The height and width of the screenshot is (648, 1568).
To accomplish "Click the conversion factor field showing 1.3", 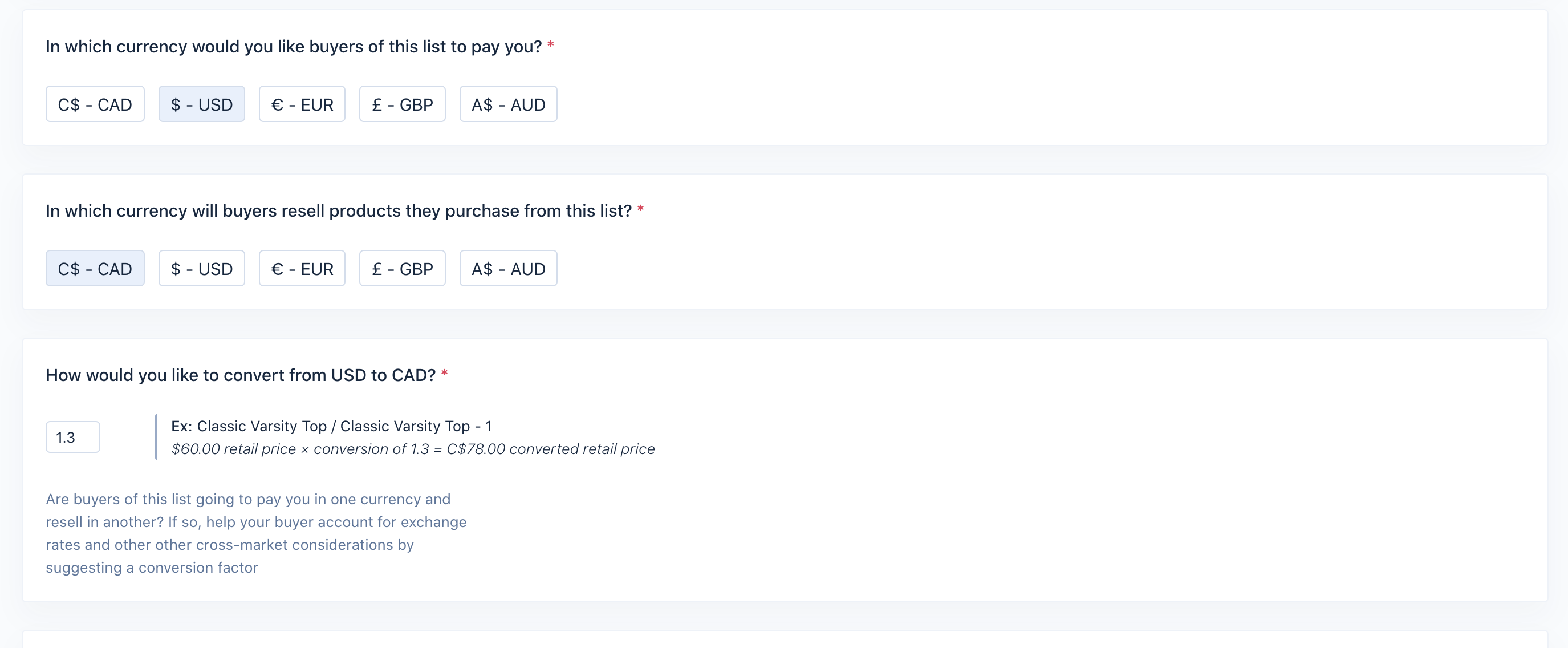I will click(x=73, y=438).
